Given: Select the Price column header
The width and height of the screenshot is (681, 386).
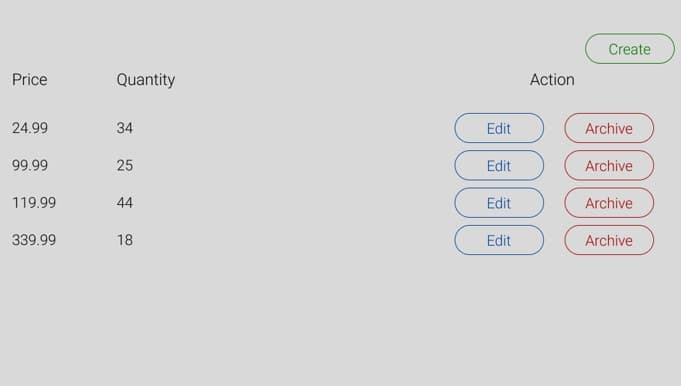Looking at the screenshot, I should (30, 79).
